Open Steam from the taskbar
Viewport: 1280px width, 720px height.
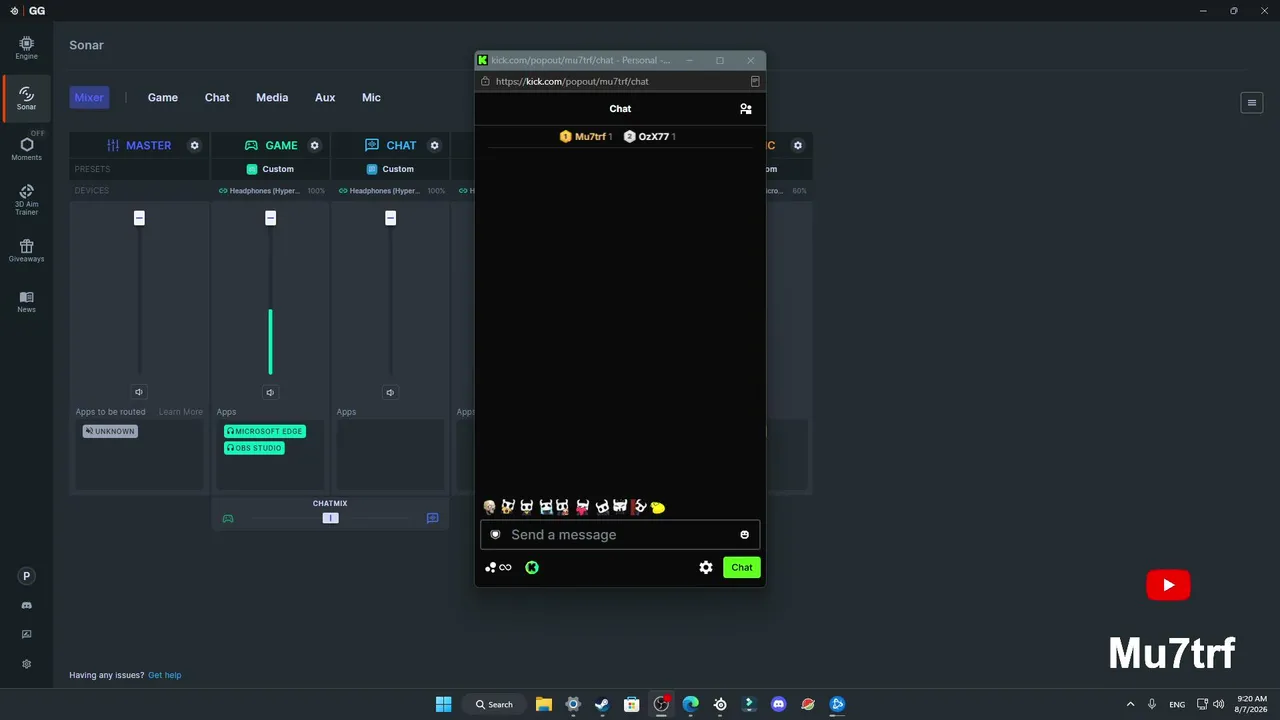click(602, 704)
